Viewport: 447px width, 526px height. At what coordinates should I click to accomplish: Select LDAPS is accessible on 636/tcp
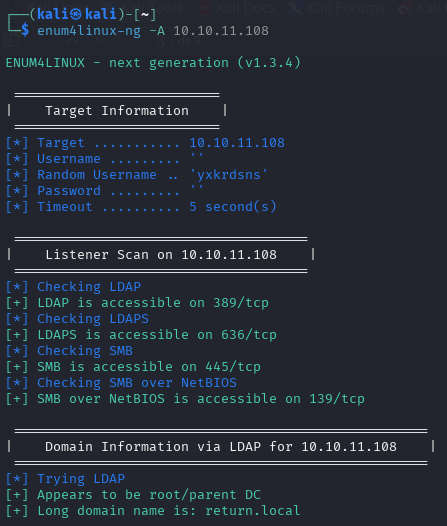(141, 335)
